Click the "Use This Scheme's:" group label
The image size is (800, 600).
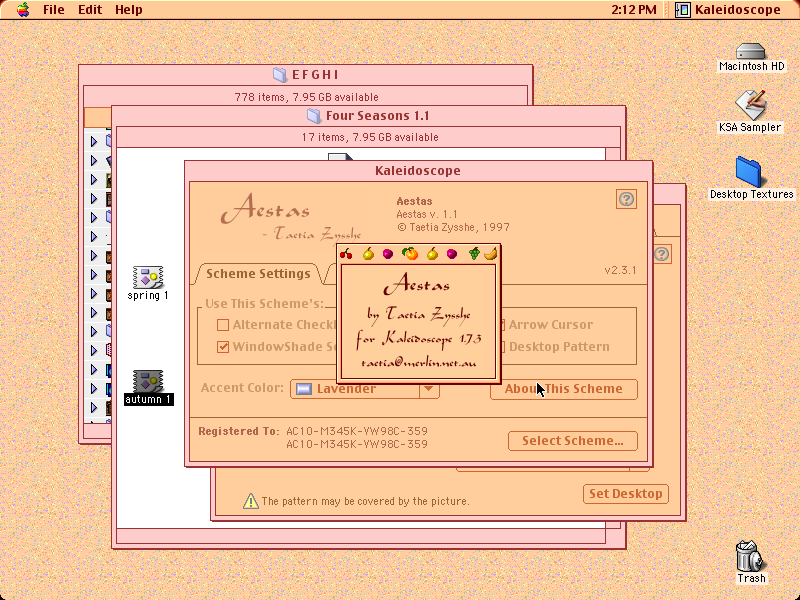pyautogui.click(x=264, y=304)
